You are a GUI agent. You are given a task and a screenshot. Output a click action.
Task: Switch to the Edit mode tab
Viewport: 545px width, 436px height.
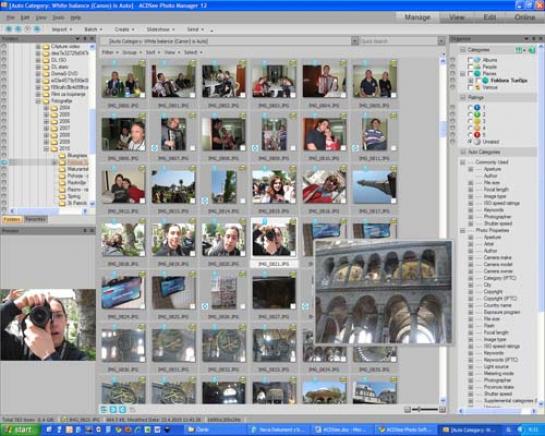[x=490, y=17]
